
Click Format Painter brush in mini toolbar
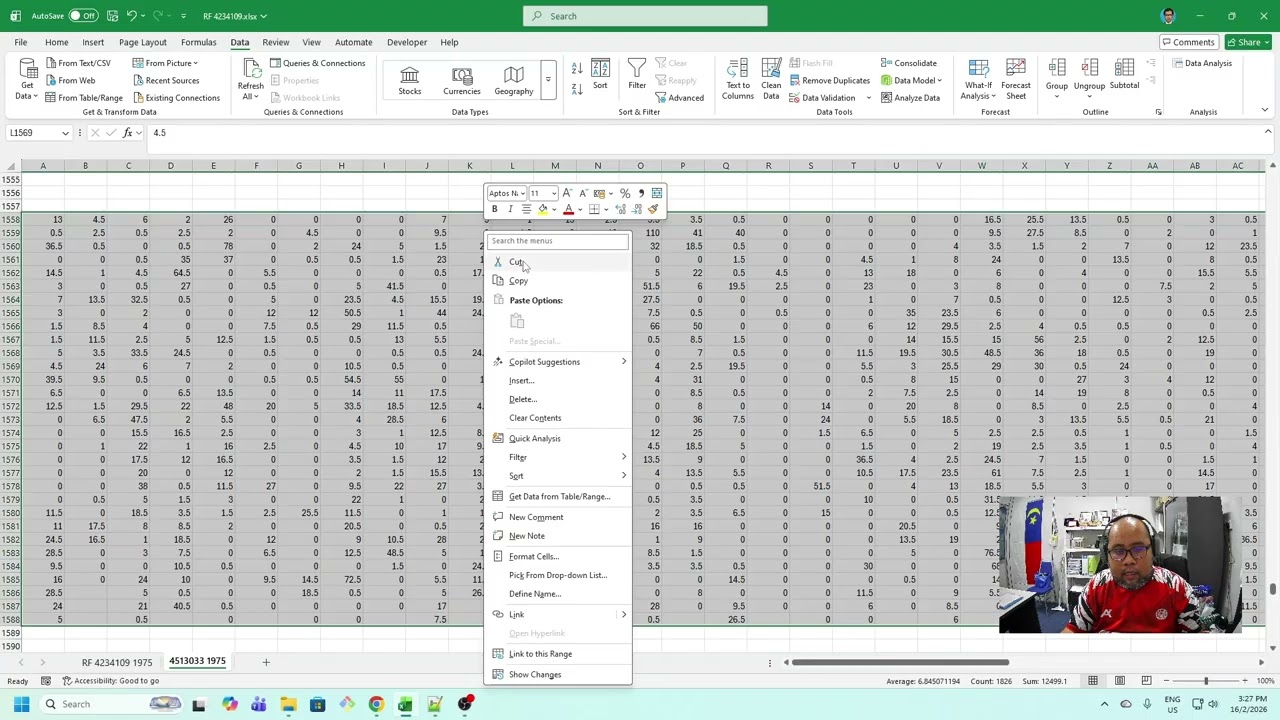653,209
